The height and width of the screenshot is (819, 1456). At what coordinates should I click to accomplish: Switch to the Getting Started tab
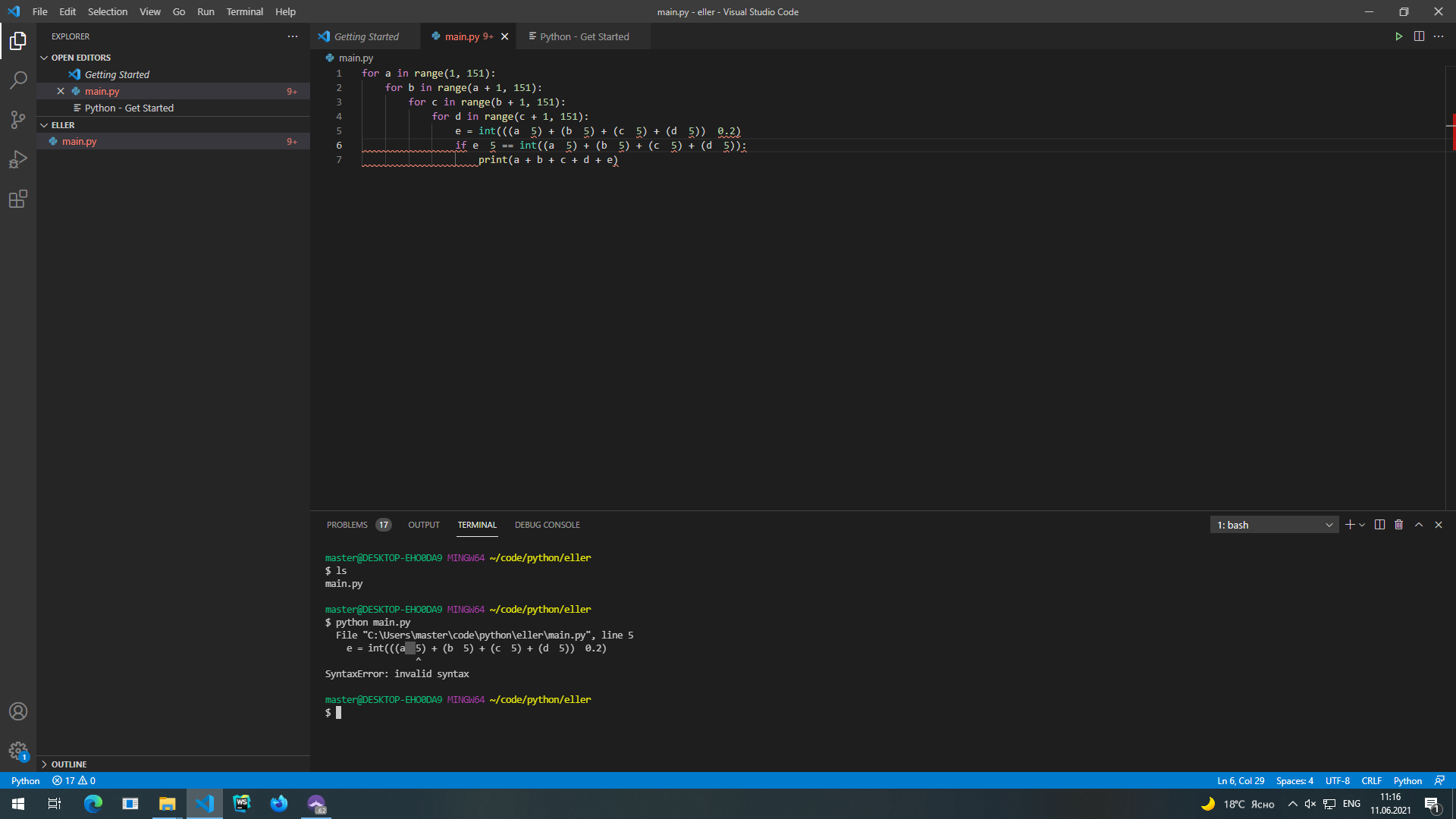point(366,36)
